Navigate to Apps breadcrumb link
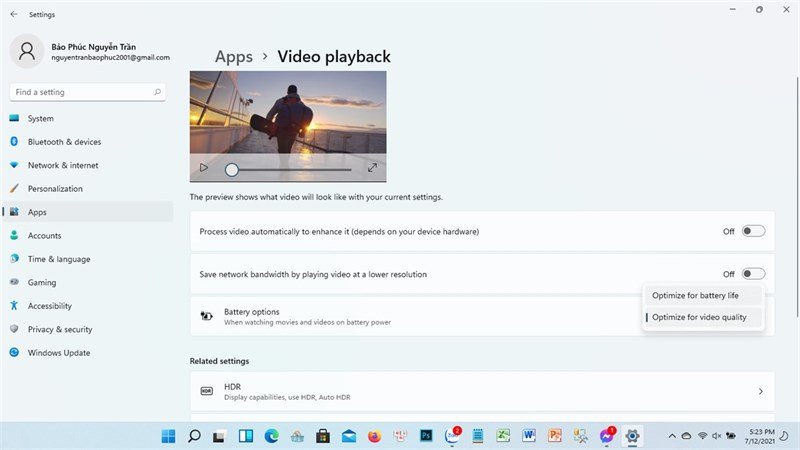800x450 pixels. click(233, 57)
